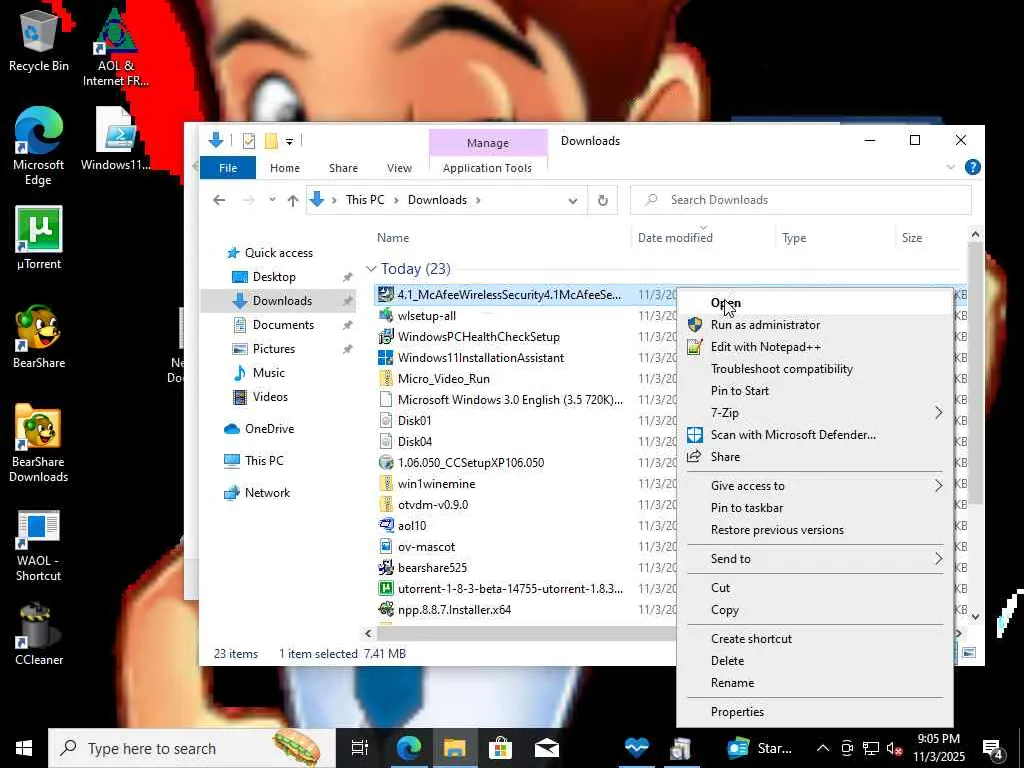Choose Restore previous versions
This screenshot has width=1024, height=768.
tap(814, 530)
